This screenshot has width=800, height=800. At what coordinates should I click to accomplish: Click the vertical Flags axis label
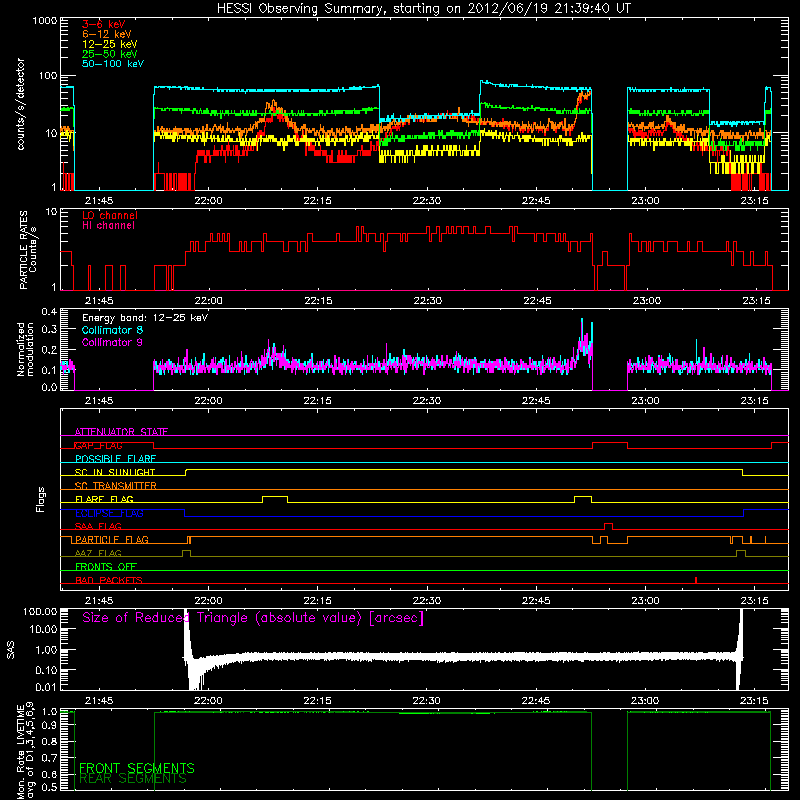click(41, 499)
